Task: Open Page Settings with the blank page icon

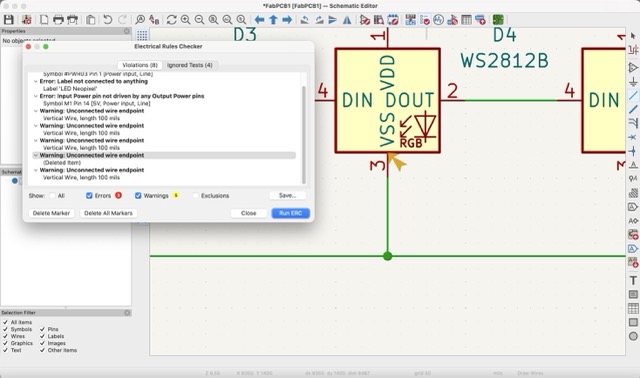Action: point(44,20)
